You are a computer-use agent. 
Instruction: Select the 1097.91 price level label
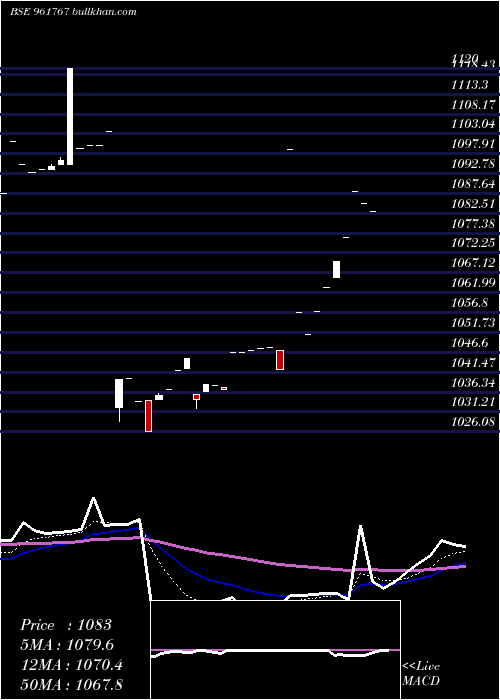tap(473, 144)
